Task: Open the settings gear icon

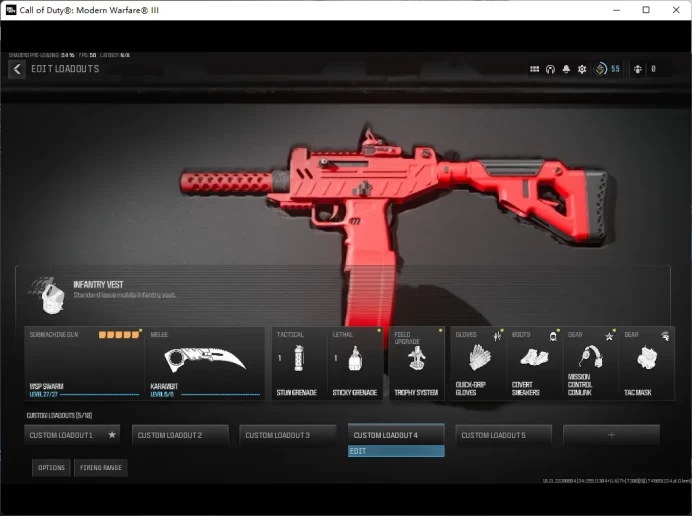Action: click(x=582, y=69)
